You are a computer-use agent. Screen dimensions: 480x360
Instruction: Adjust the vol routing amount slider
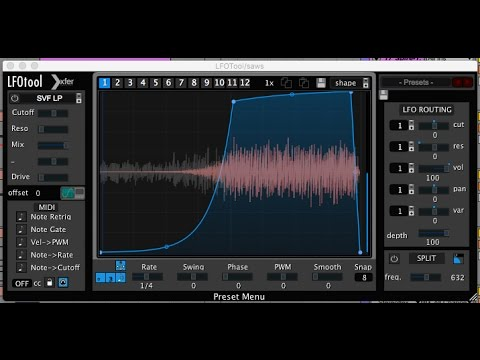[434, 168]
